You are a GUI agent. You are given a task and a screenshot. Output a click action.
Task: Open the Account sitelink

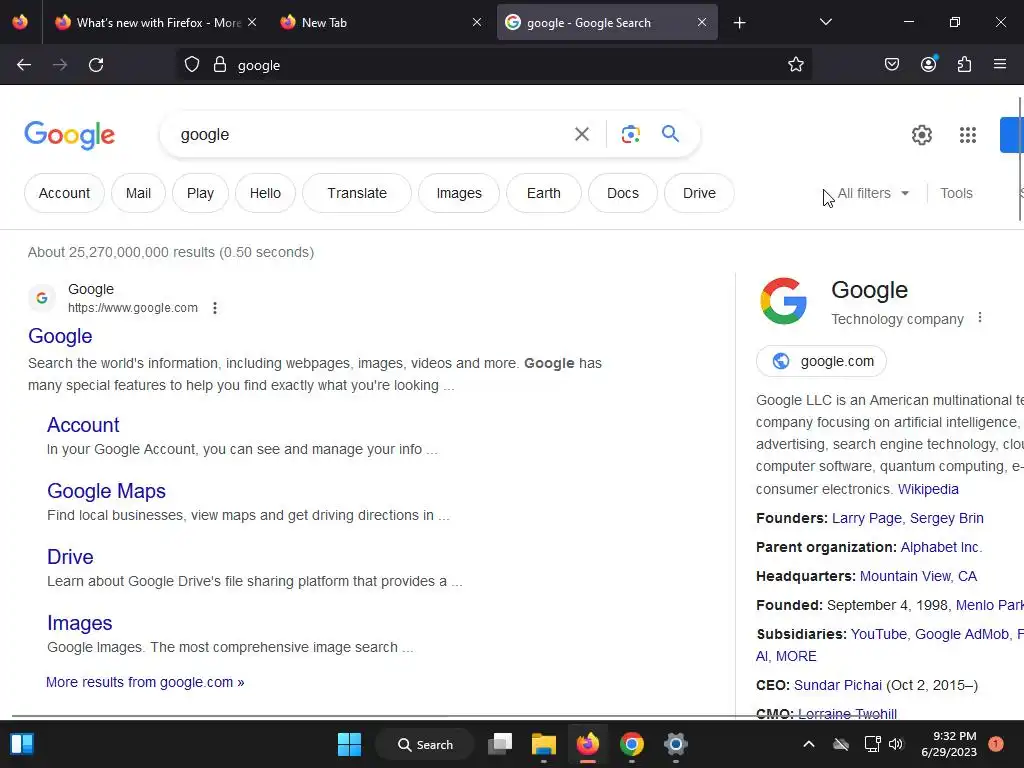coord(83,425)
